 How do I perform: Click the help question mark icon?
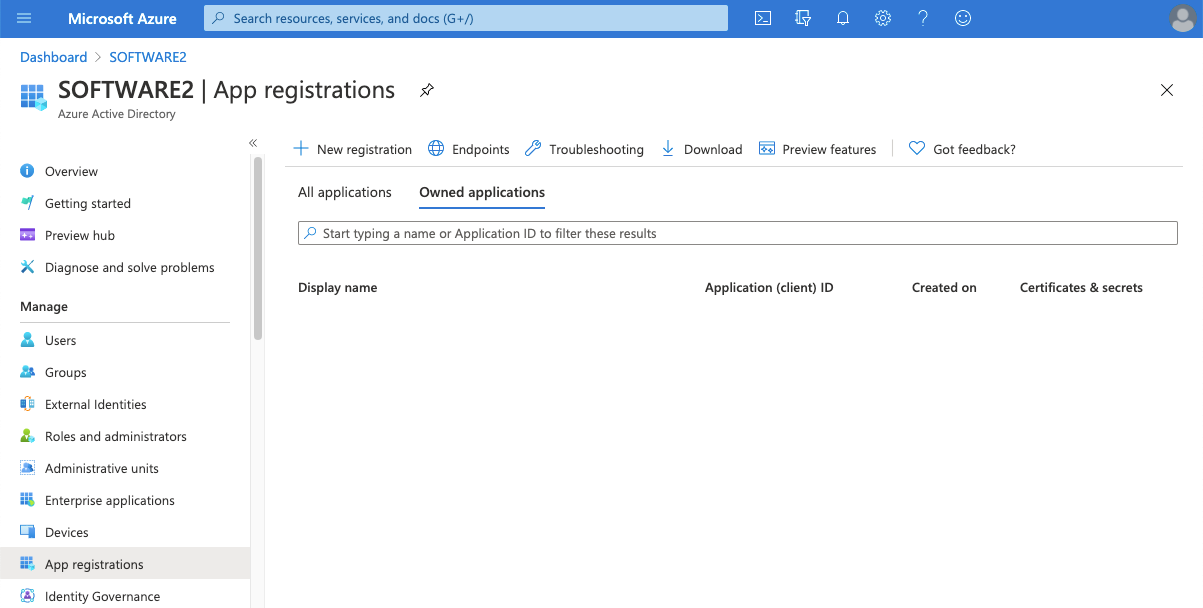click(923, 18)
